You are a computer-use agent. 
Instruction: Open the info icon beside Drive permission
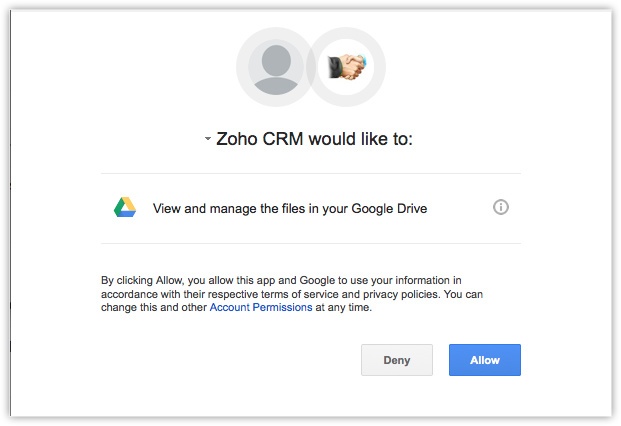[x=502, y=208]
